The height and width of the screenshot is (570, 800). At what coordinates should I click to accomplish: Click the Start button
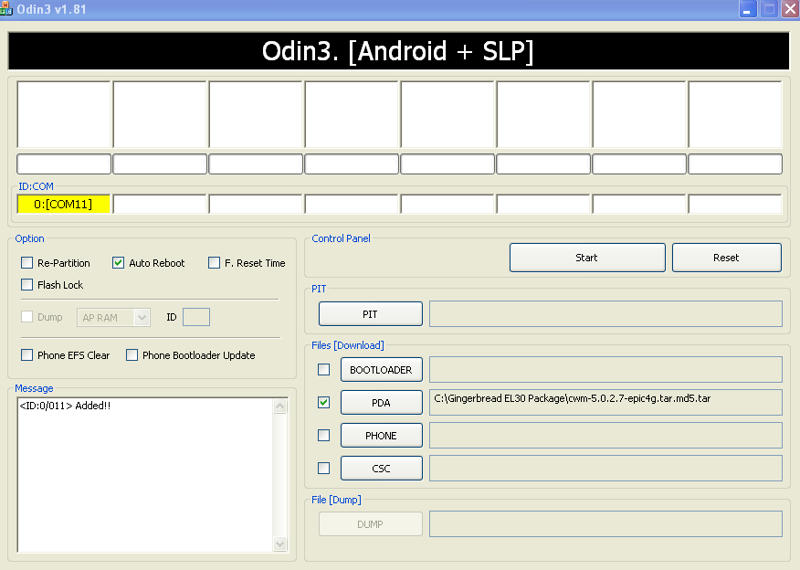587,258
